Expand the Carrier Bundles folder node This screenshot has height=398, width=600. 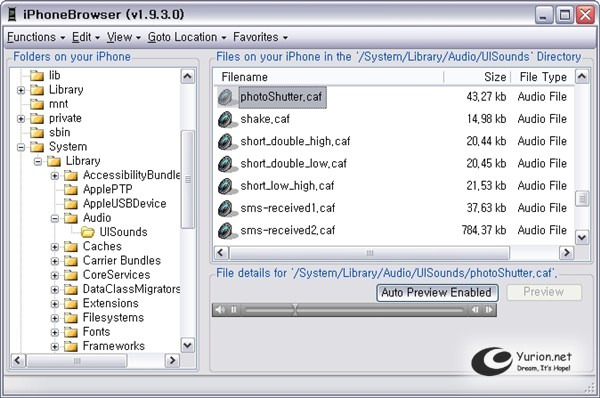point(55,261)
